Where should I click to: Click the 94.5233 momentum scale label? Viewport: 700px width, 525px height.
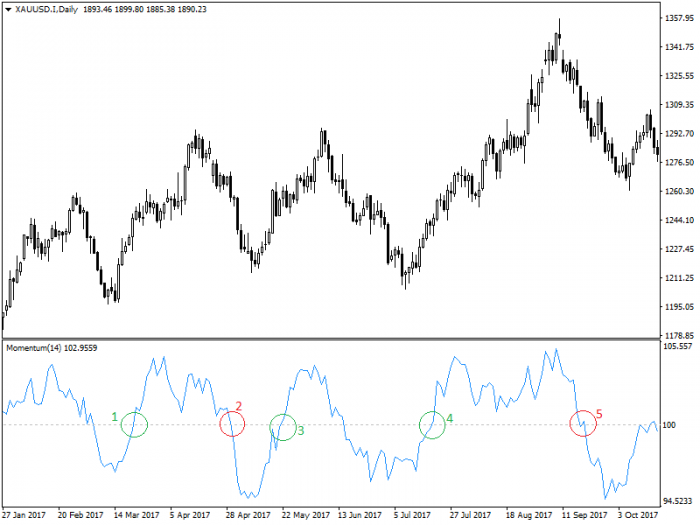(678, 501)
